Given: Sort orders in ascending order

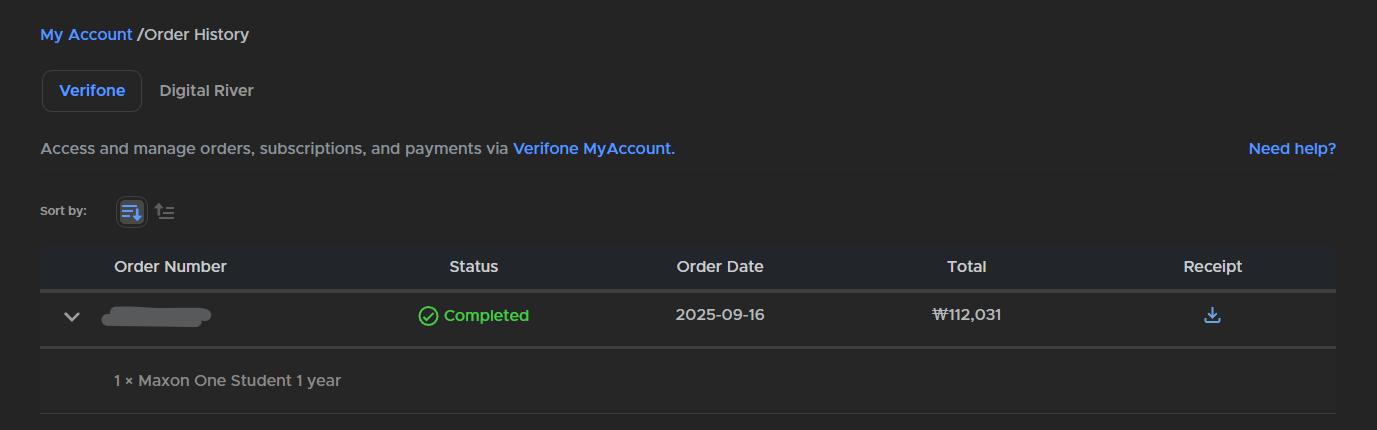Looking at the screenshot, I should [165, 212].
